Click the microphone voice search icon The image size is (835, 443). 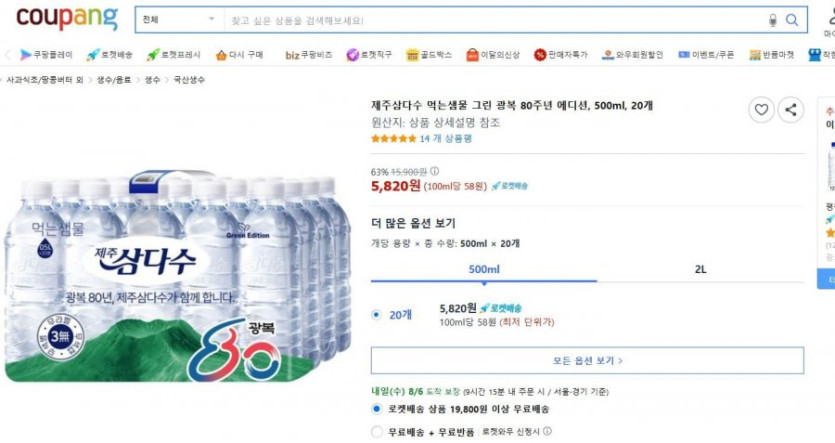click(x=772, y=20)
